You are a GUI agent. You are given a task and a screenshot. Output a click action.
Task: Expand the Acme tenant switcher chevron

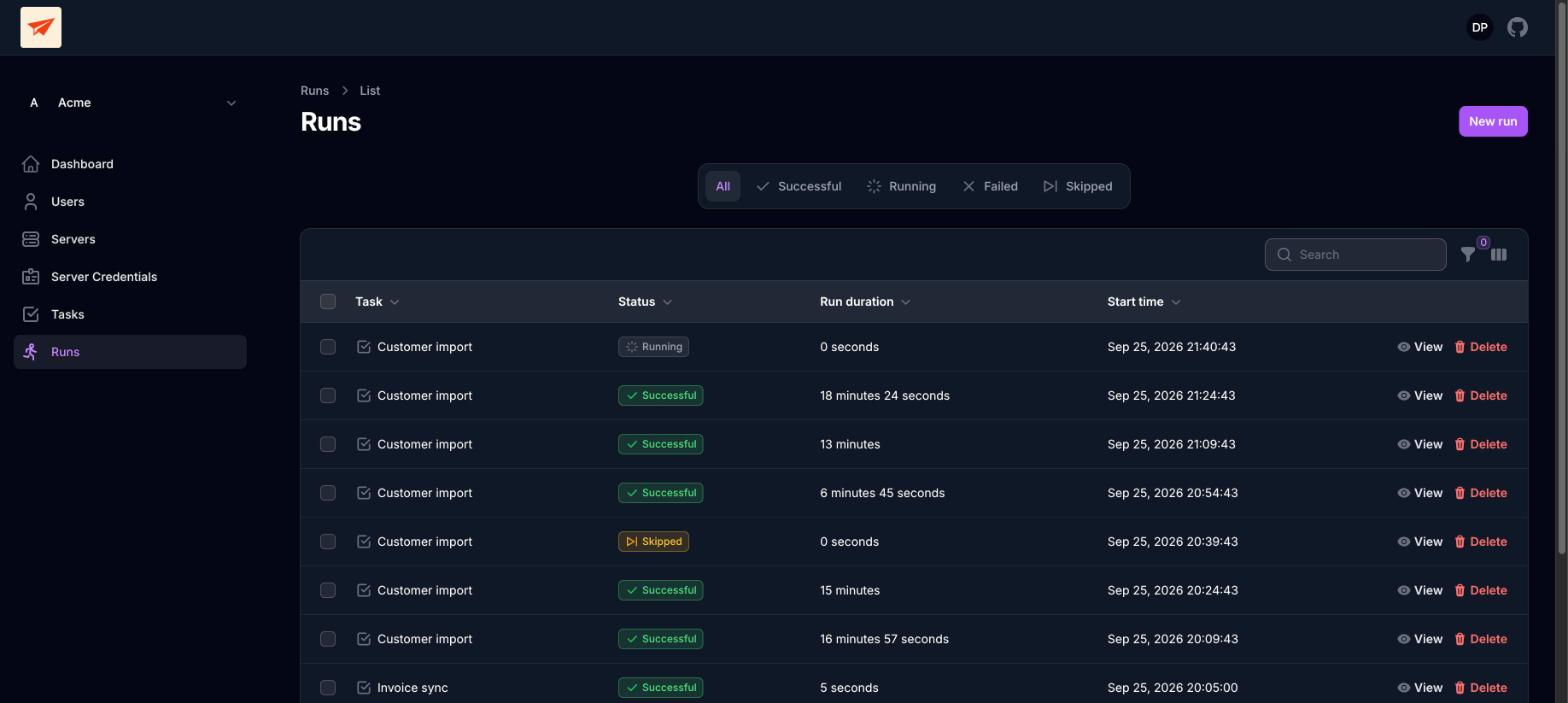[231, 103]
